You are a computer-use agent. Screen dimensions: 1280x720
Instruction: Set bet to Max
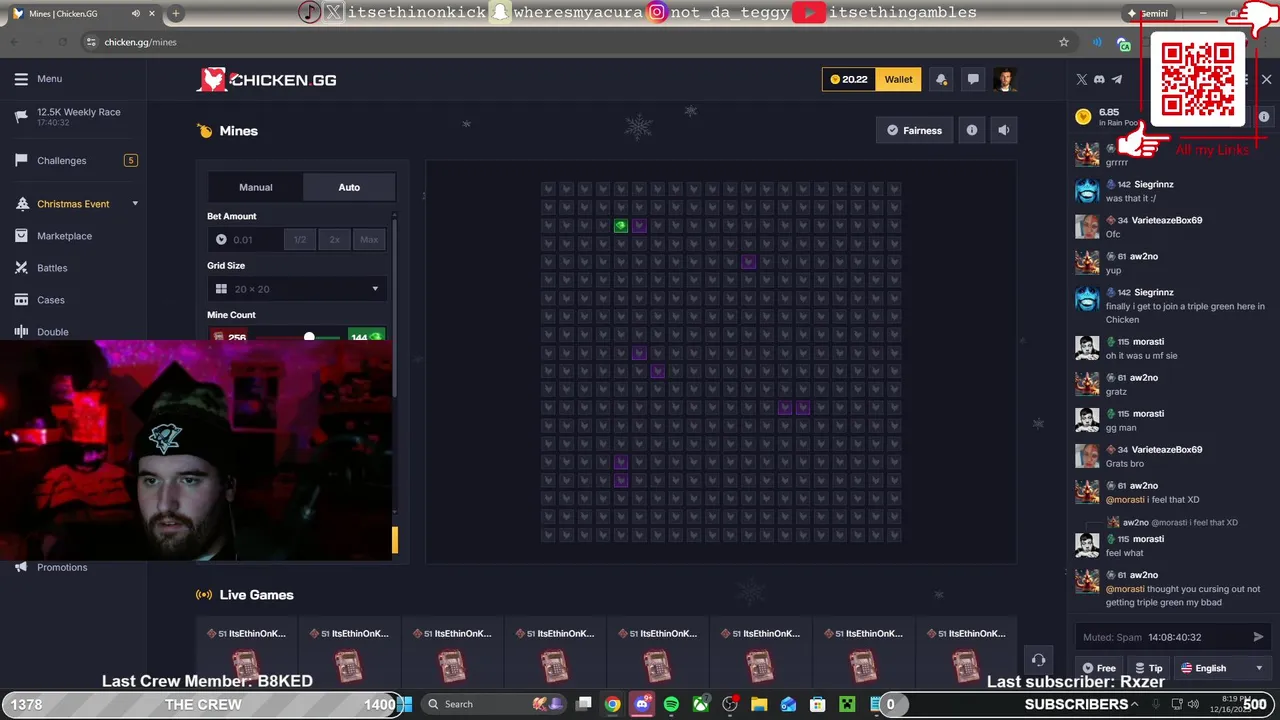pos(369,240)
